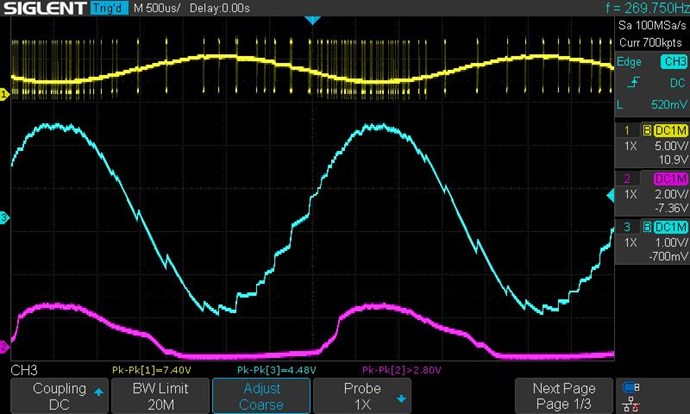The width and height of the screenshot is (690, 414).
Task: Click the Pk-Pk[3]=4.48V measurement
Action: click(x=276, y=370)
